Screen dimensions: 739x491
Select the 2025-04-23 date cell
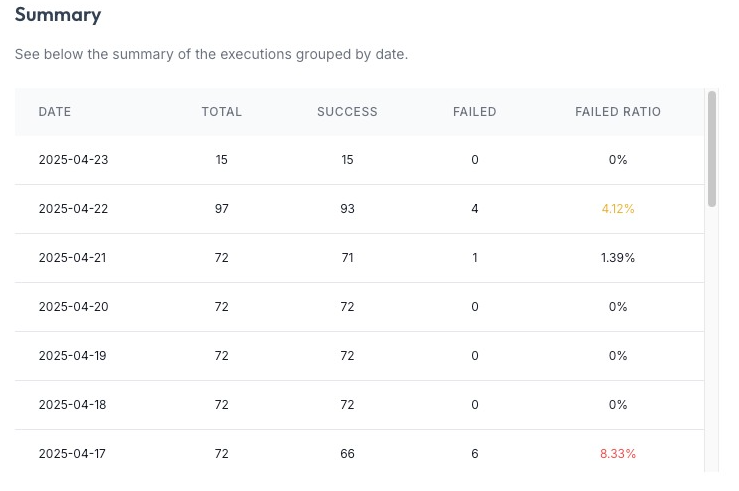pos(73,160)
